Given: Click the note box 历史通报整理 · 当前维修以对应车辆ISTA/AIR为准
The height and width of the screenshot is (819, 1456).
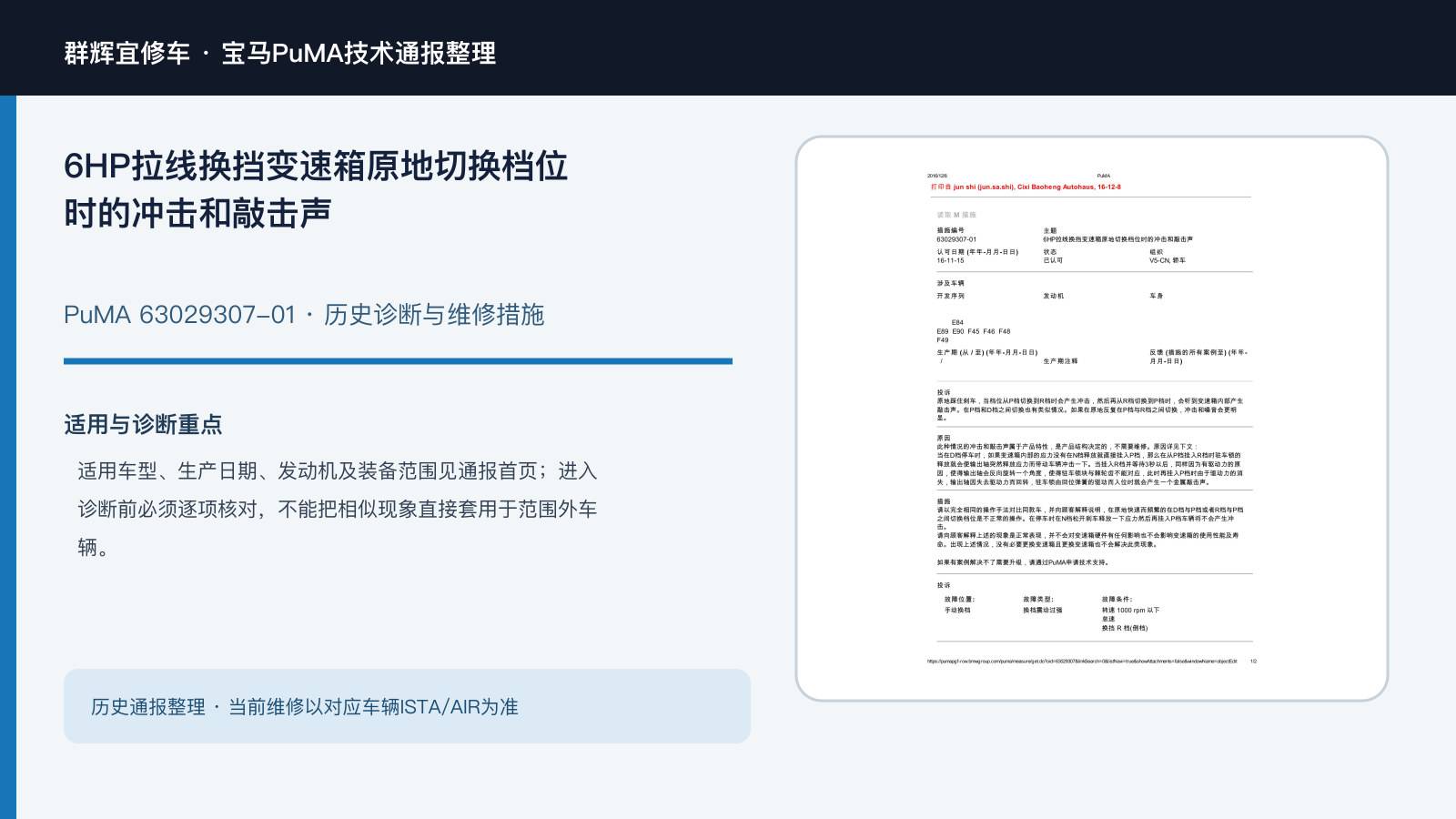Looking at the screenshot, I should (407, 706).
